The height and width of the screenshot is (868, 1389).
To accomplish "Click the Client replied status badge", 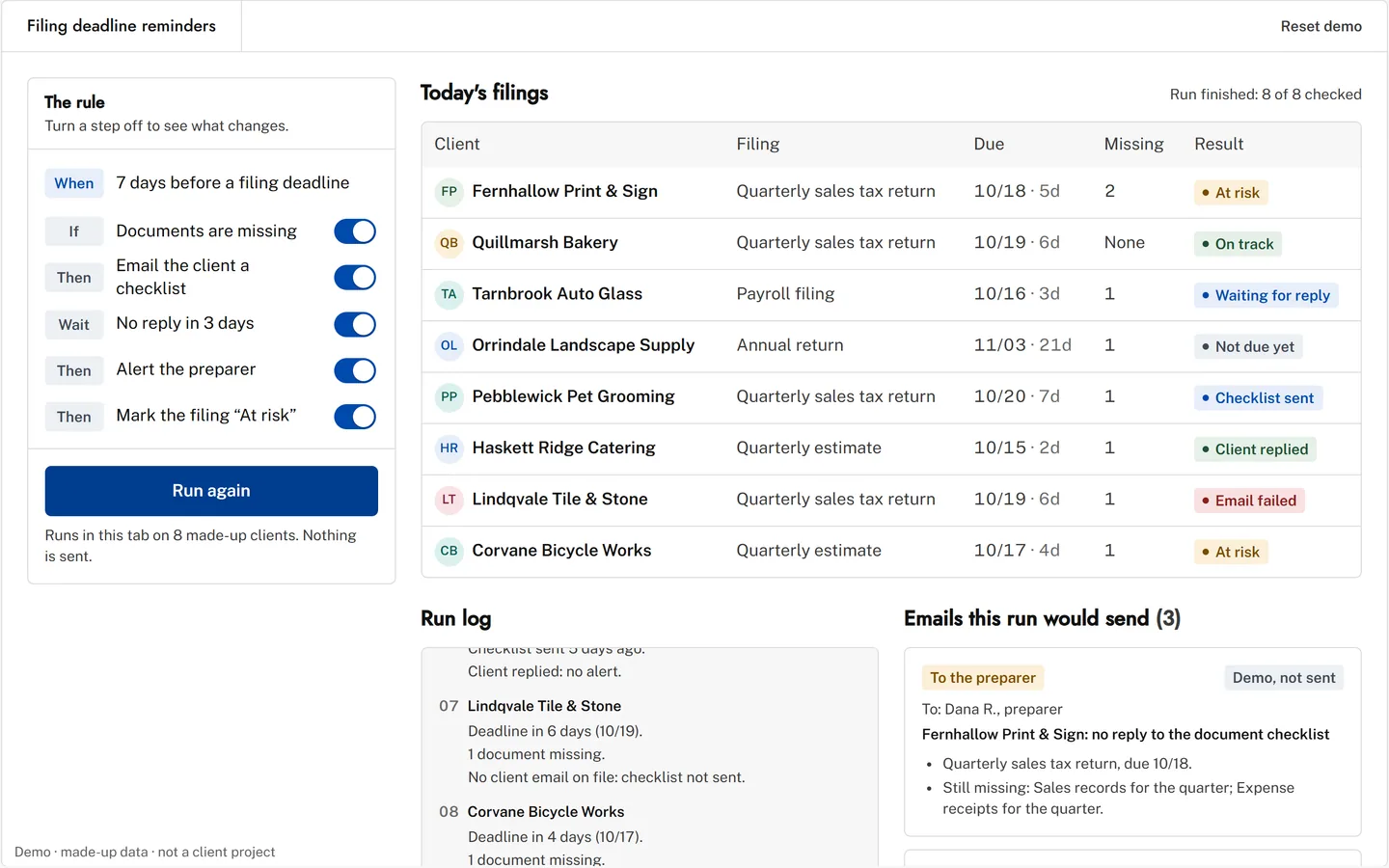I will point(1255,448).
